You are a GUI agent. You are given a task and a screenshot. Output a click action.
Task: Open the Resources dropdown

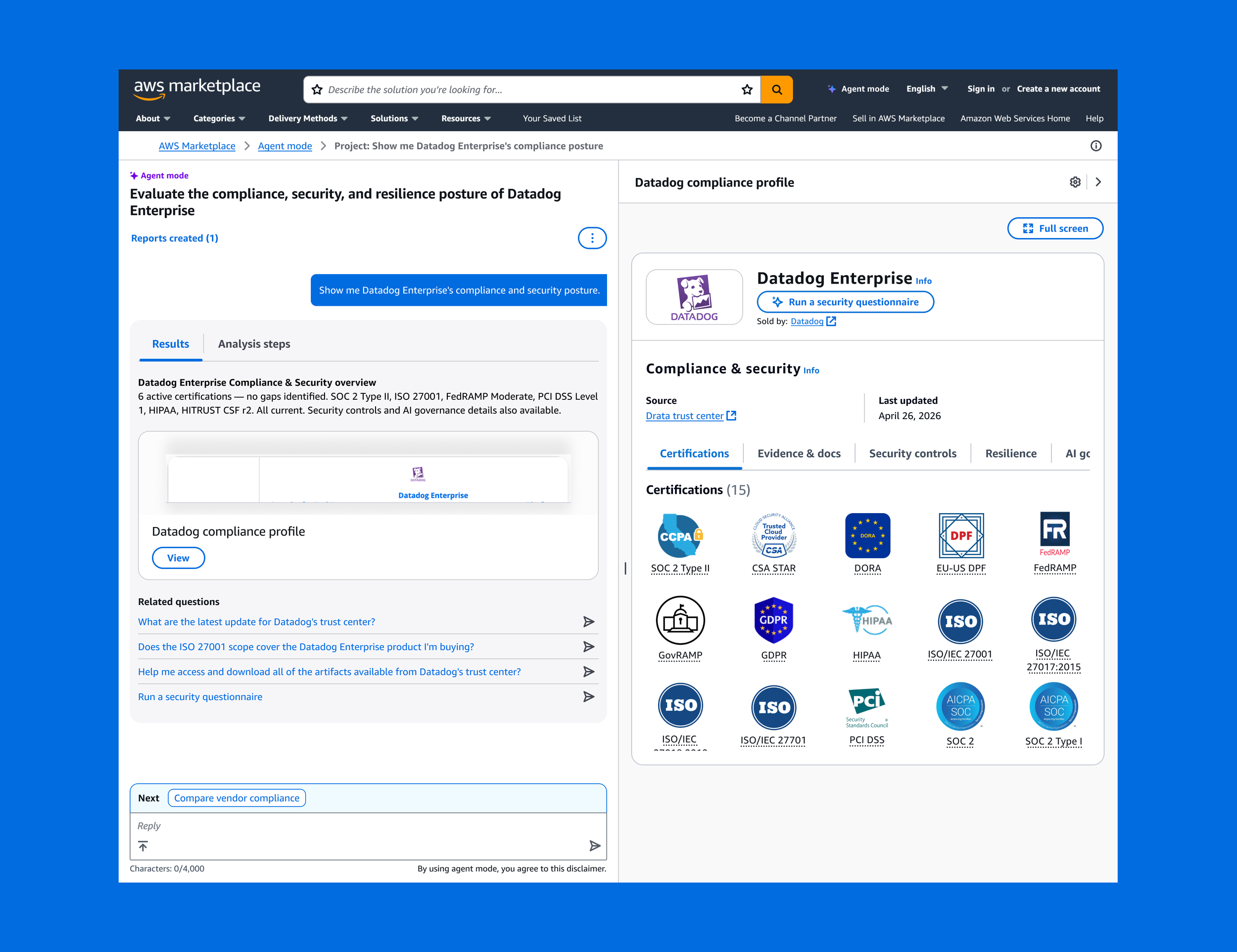click(466, 118)
